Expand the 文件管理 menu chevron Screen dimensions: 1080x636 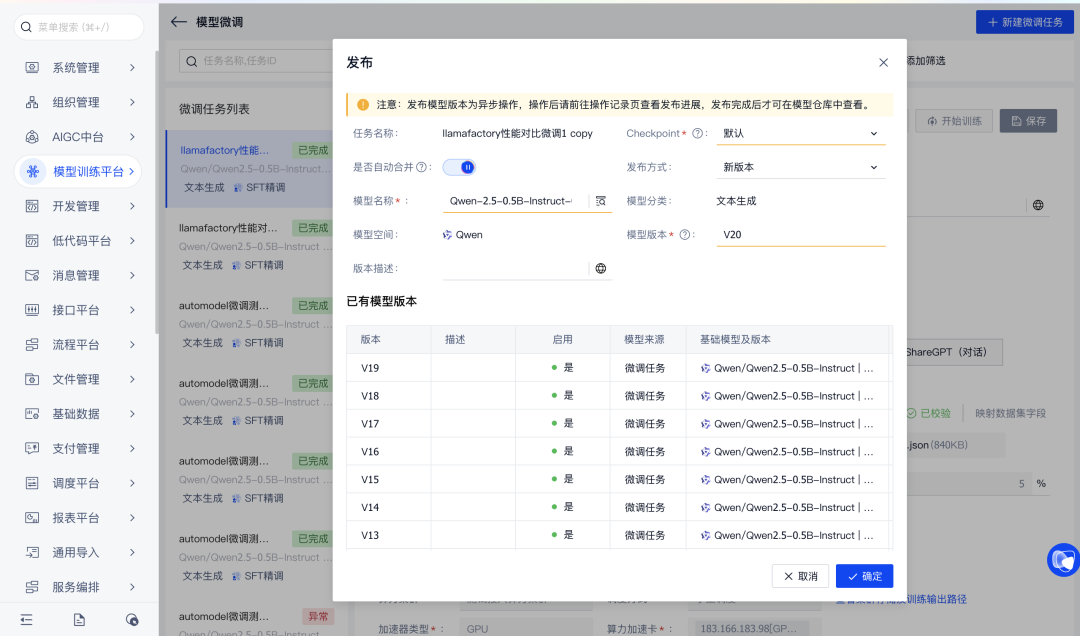pos(132,379)
